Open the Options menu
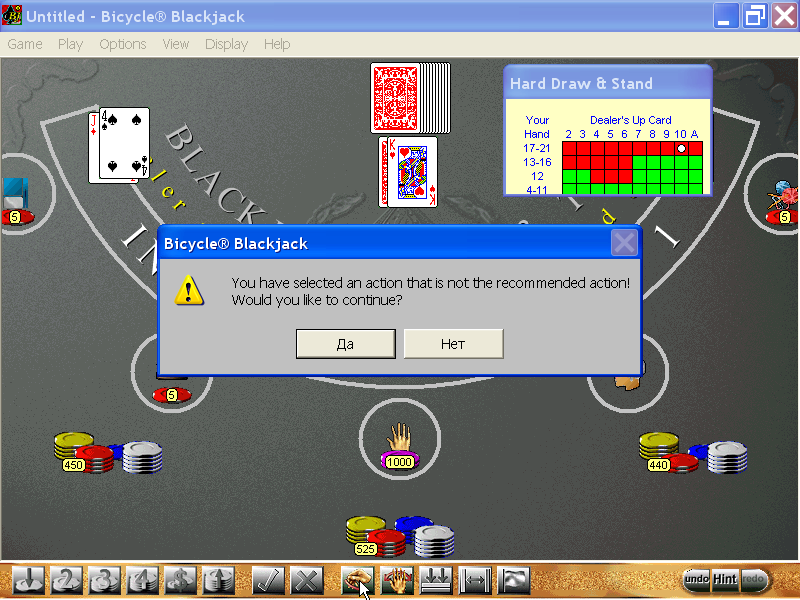The image size is (800, 600). [123, 44]
